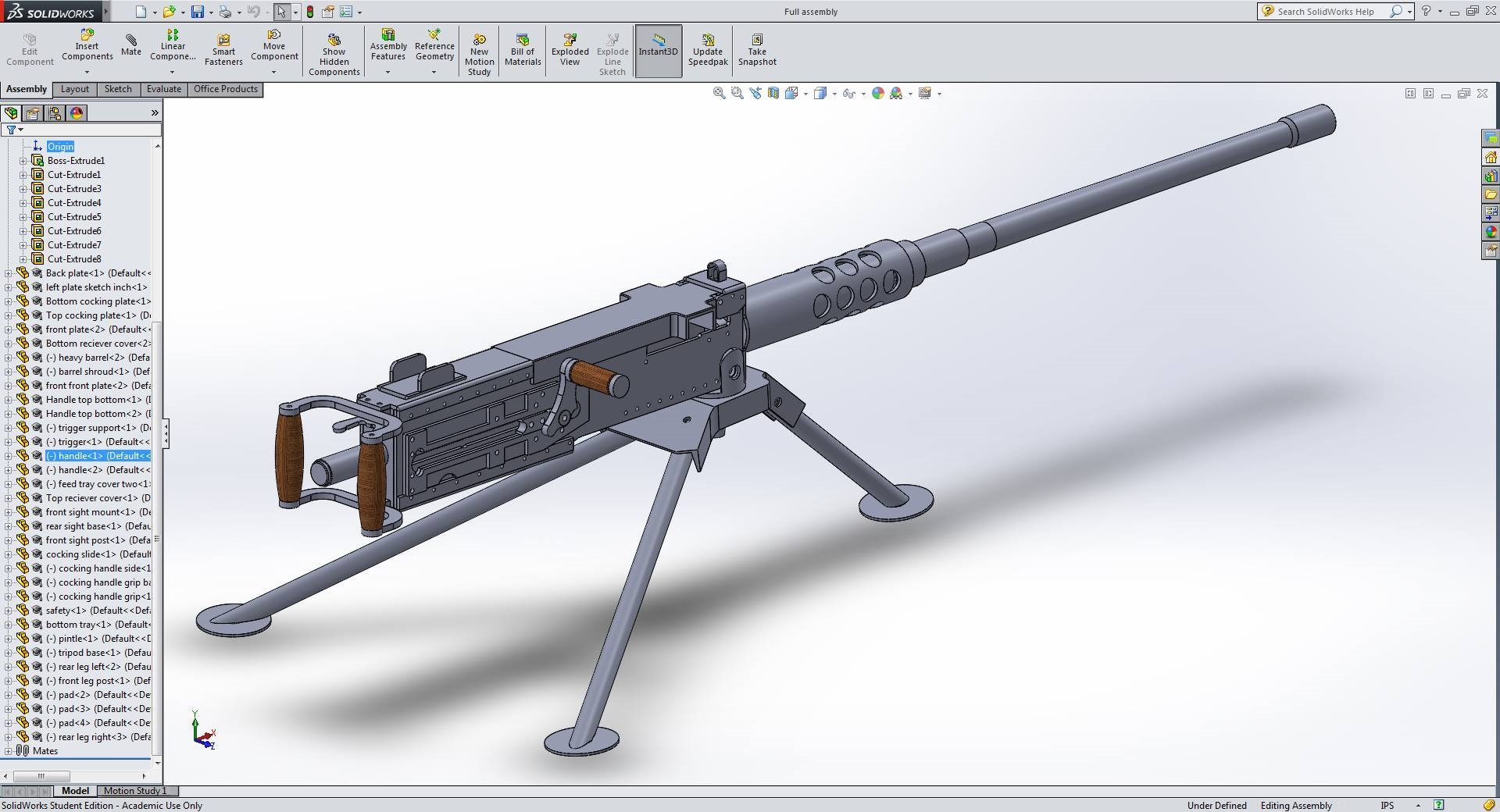Open the Options icon in title toolbar
This screenshot has width=1500, height=812.
(x=345, y=12)
